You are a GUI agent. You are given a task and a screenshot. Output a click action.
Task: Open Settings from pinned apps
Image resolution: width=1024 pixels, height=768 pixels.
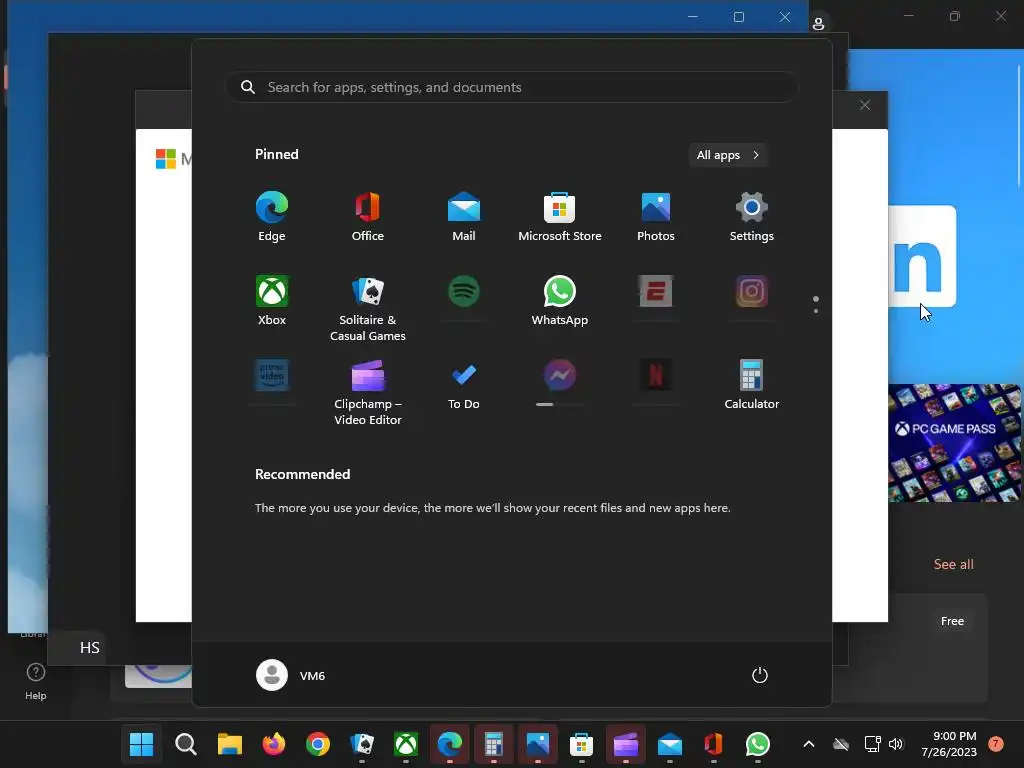click(752, 217)
